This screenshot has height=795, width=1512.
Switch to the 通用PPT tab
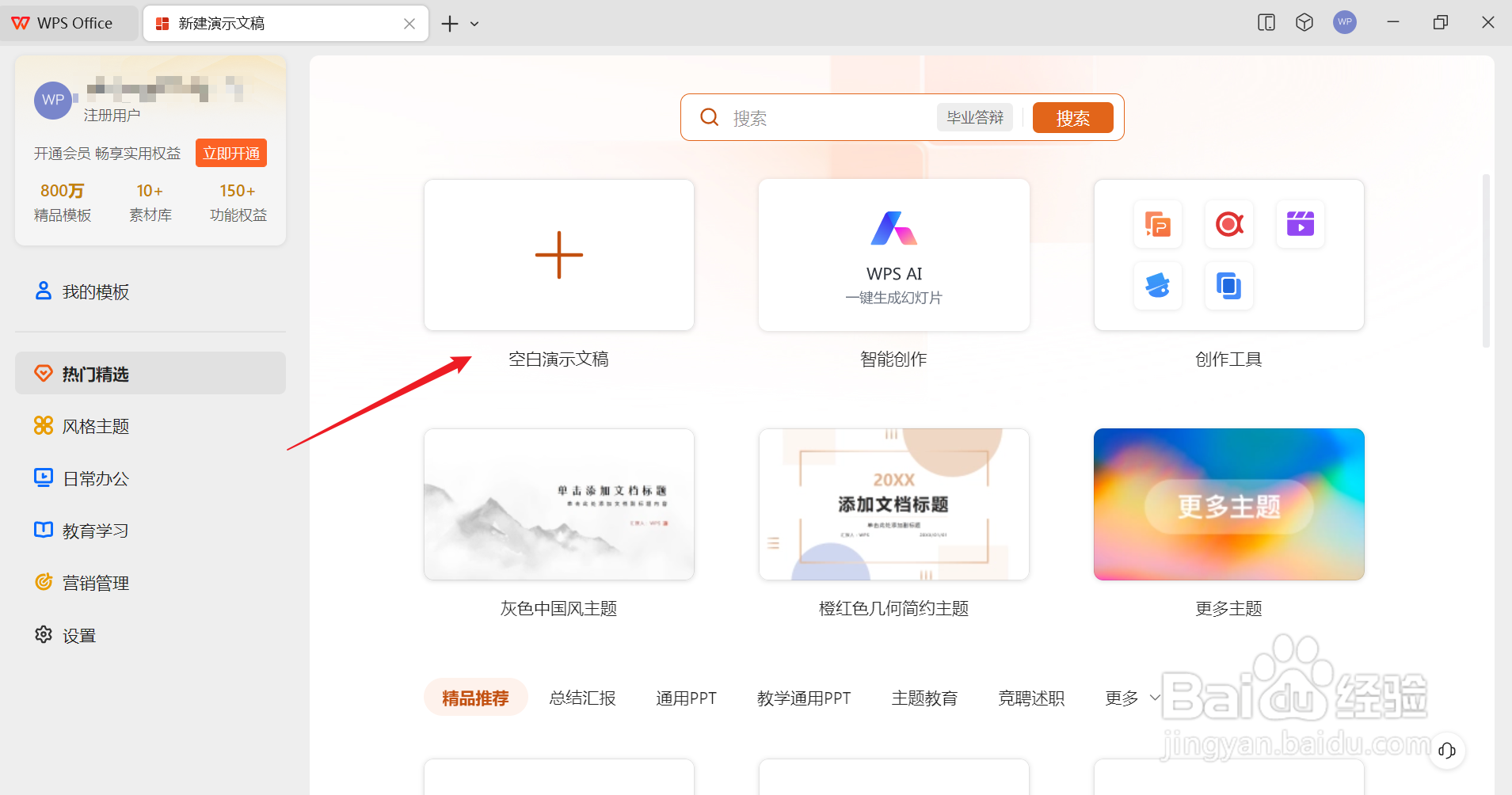(687, 698)
